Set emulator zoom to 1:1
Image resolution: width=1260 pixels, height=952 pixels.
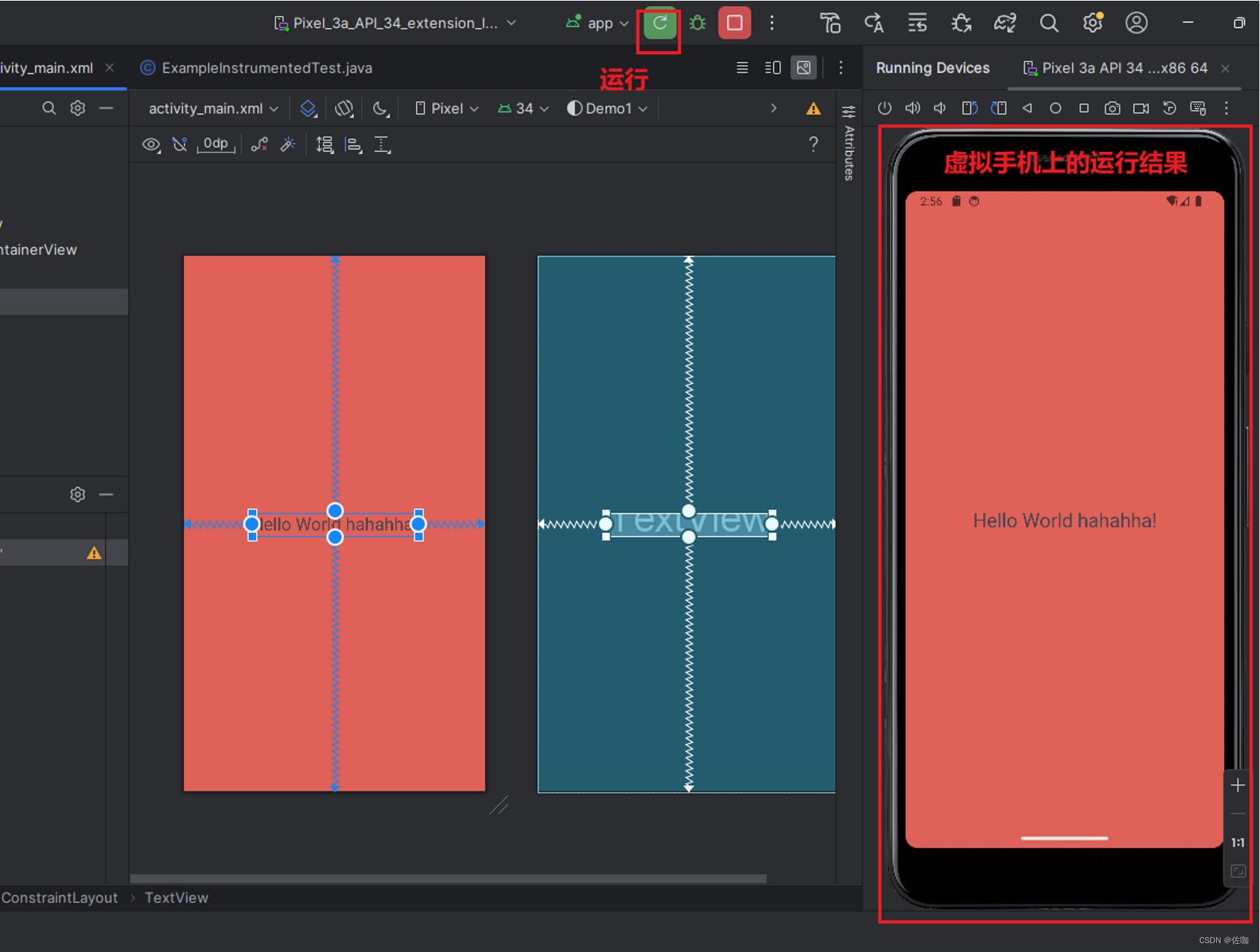click(1237, 842)
